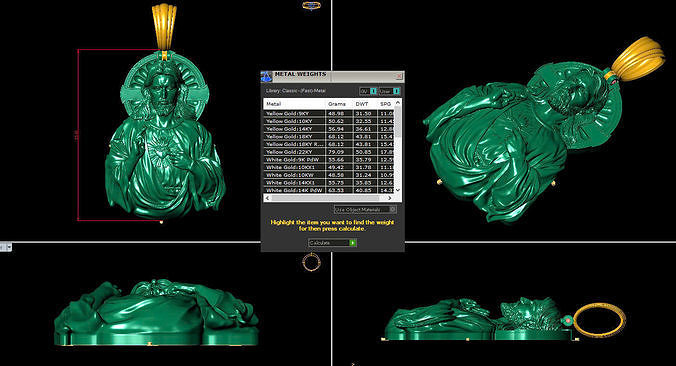Click the Metal Weights scale icon
Screen dimensions: 676x366
point(266,77)
